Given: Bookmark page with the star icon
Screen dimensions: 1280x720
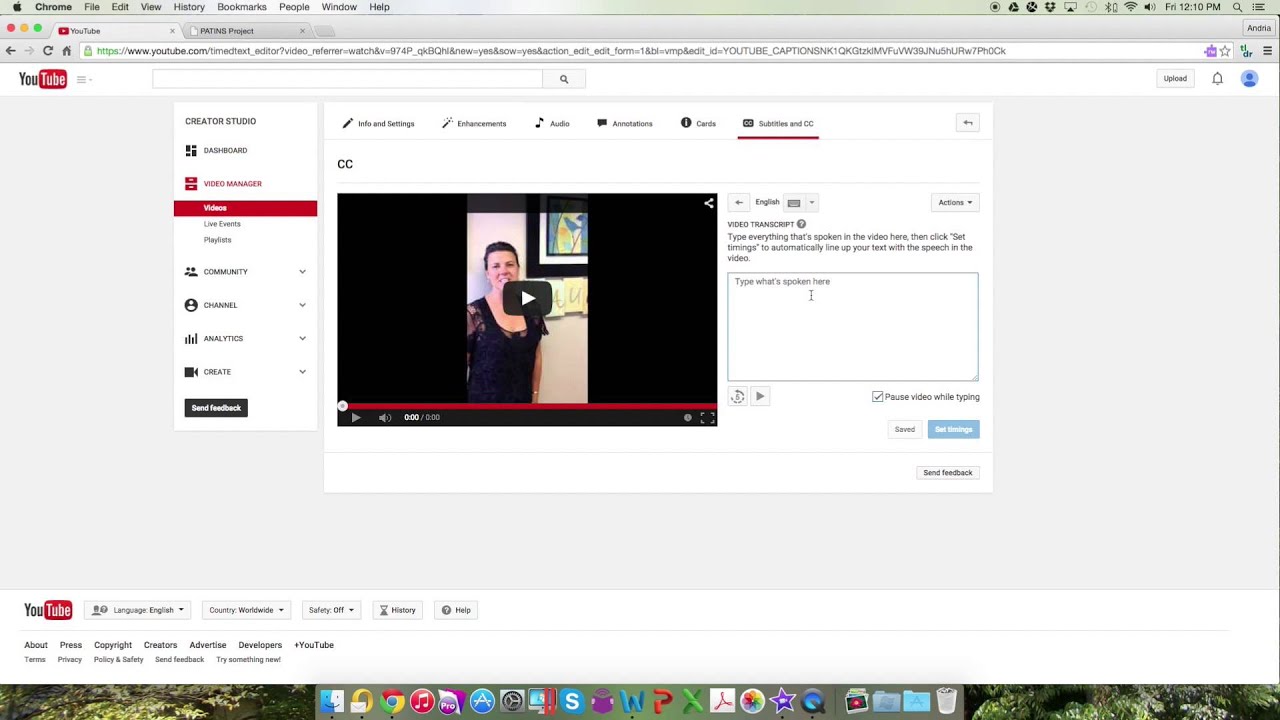Looking at the screenshot, I should click(1225, 51).
